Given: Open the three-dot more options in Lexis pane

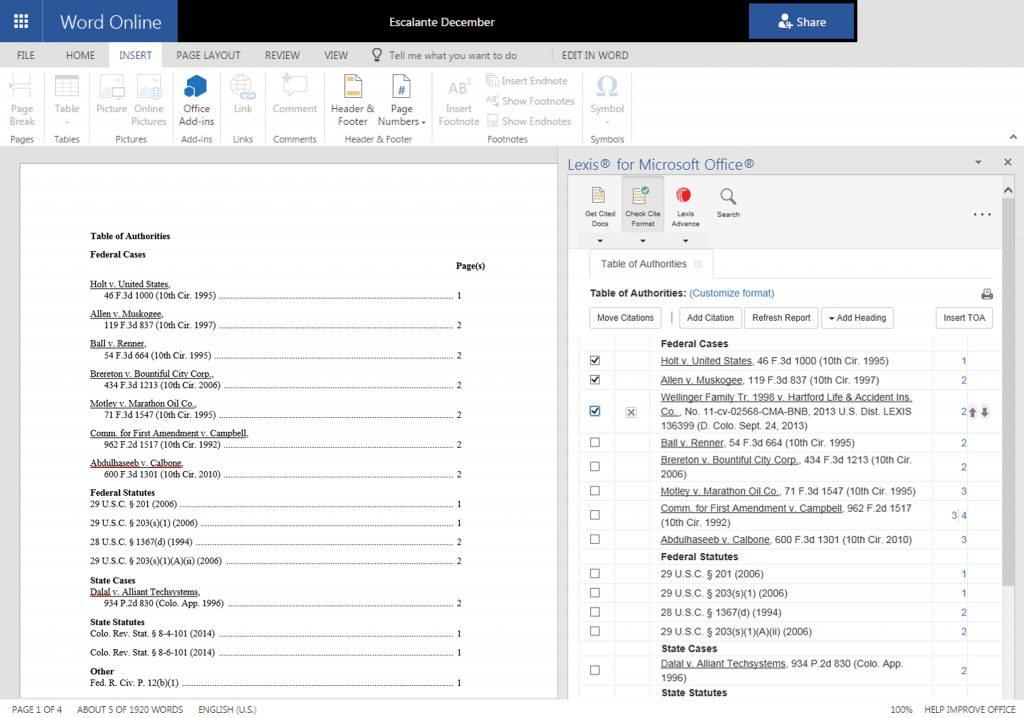Looking at the screenshot, I should pyautogui.click(x=982, y=214).
